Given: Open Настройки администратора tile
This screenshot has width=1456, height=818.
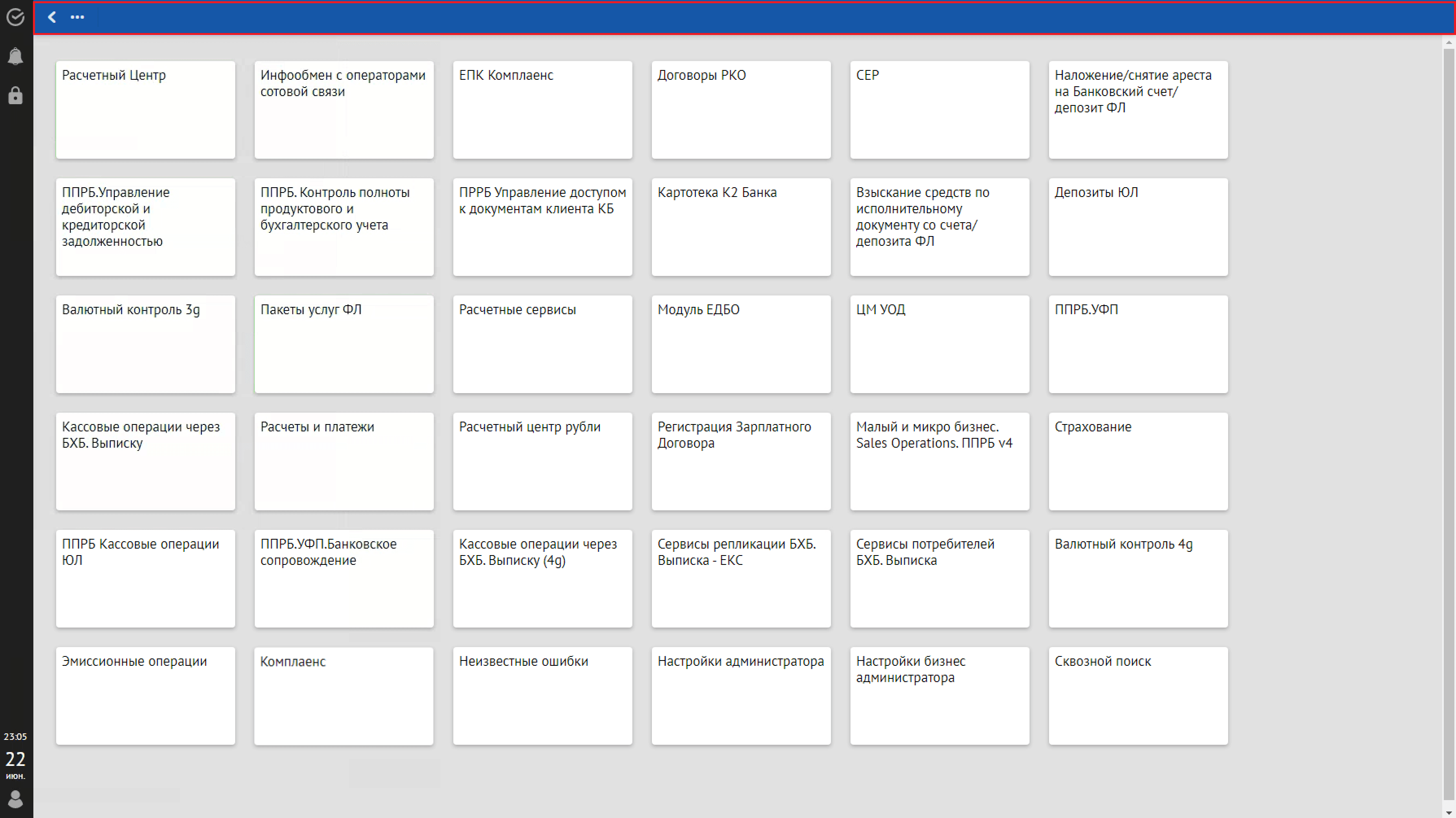Looking at the screenshot, I should (741, 696).
